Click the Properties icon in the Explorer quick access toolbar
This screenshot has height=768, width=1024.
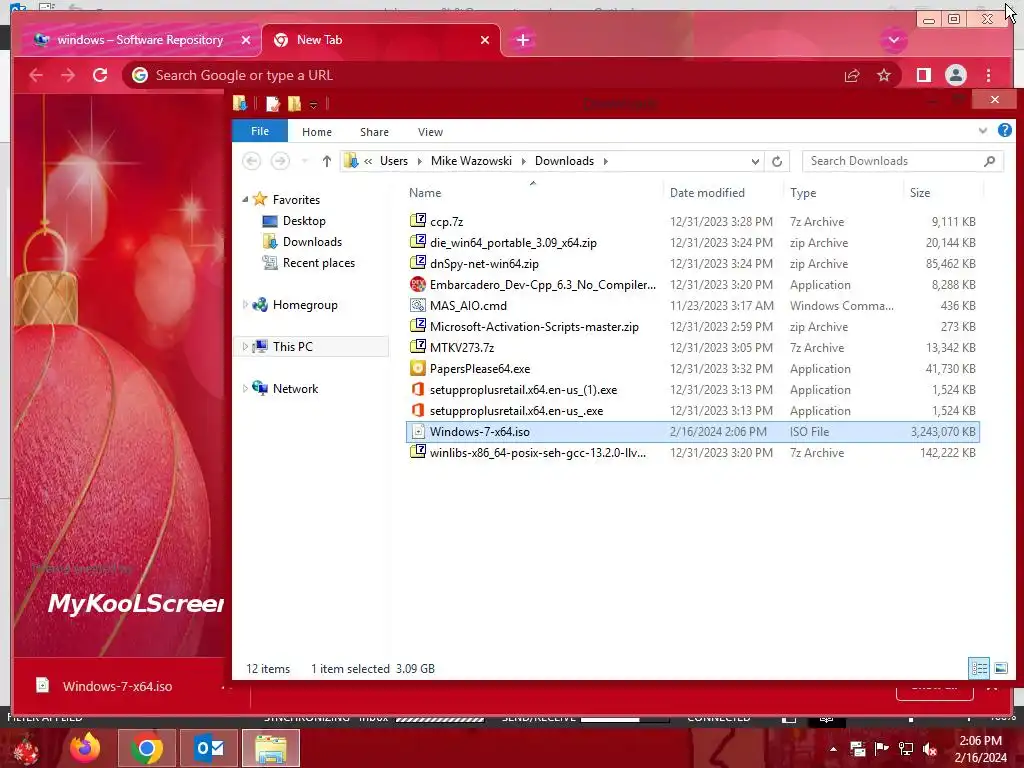[x=273, y=104]
